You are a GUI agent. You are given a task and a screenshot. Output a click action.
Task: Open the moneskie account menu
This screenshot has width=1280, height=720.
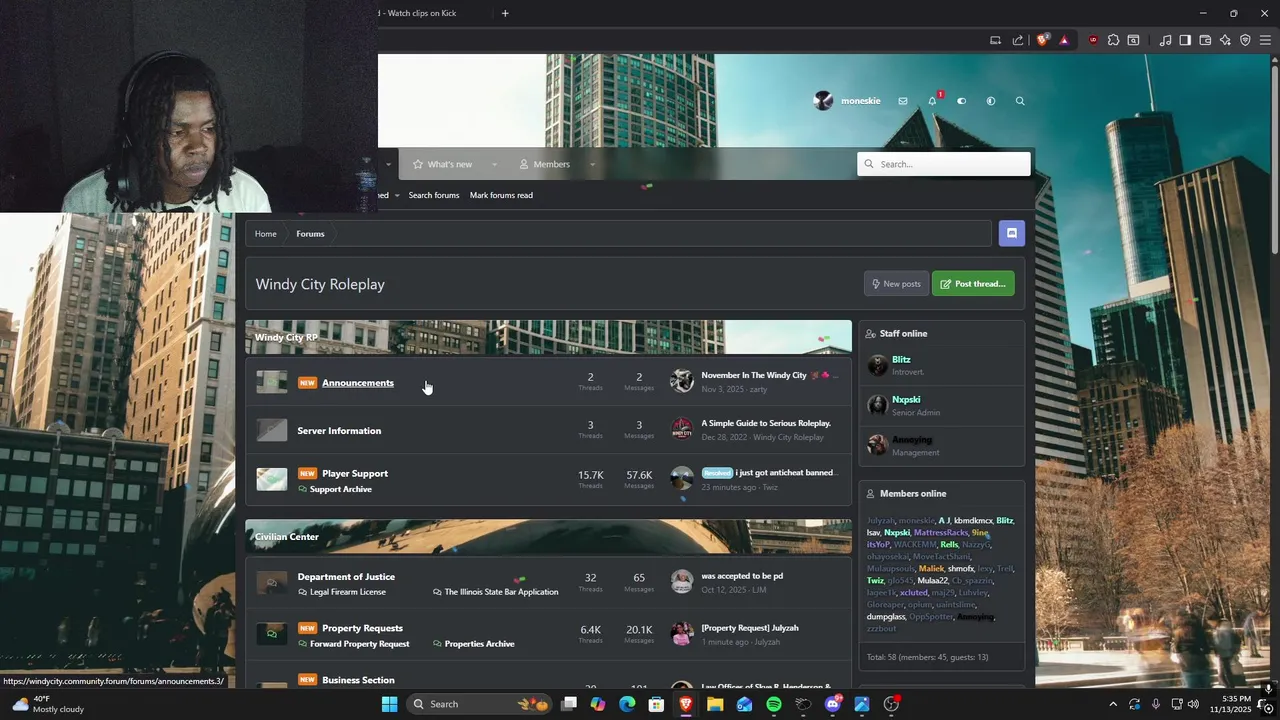pyautogui.click(x=847, y=101)
